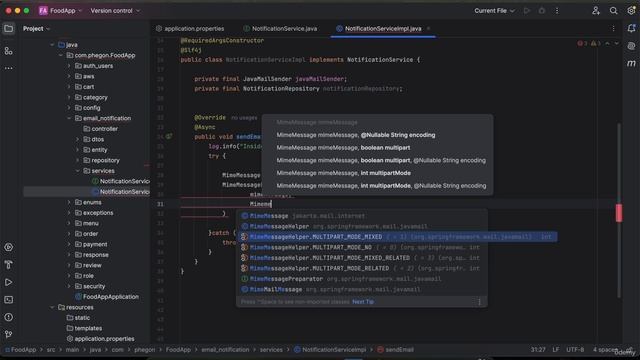Open completion popup options menu
640x360 pixels.
(479, 302)
